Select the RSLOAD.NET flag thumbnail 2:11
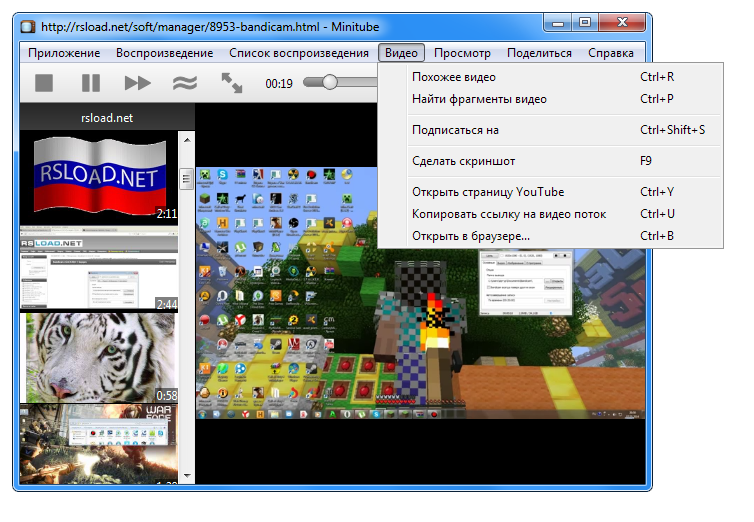This screenshot has width=754, height=522. 99,177
